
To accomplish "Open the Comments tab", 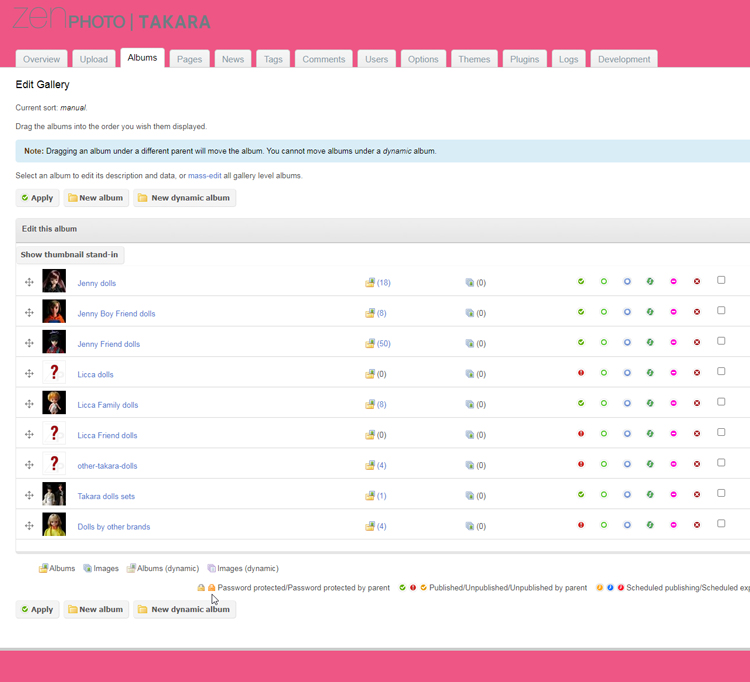I will [x=324, y=59].
